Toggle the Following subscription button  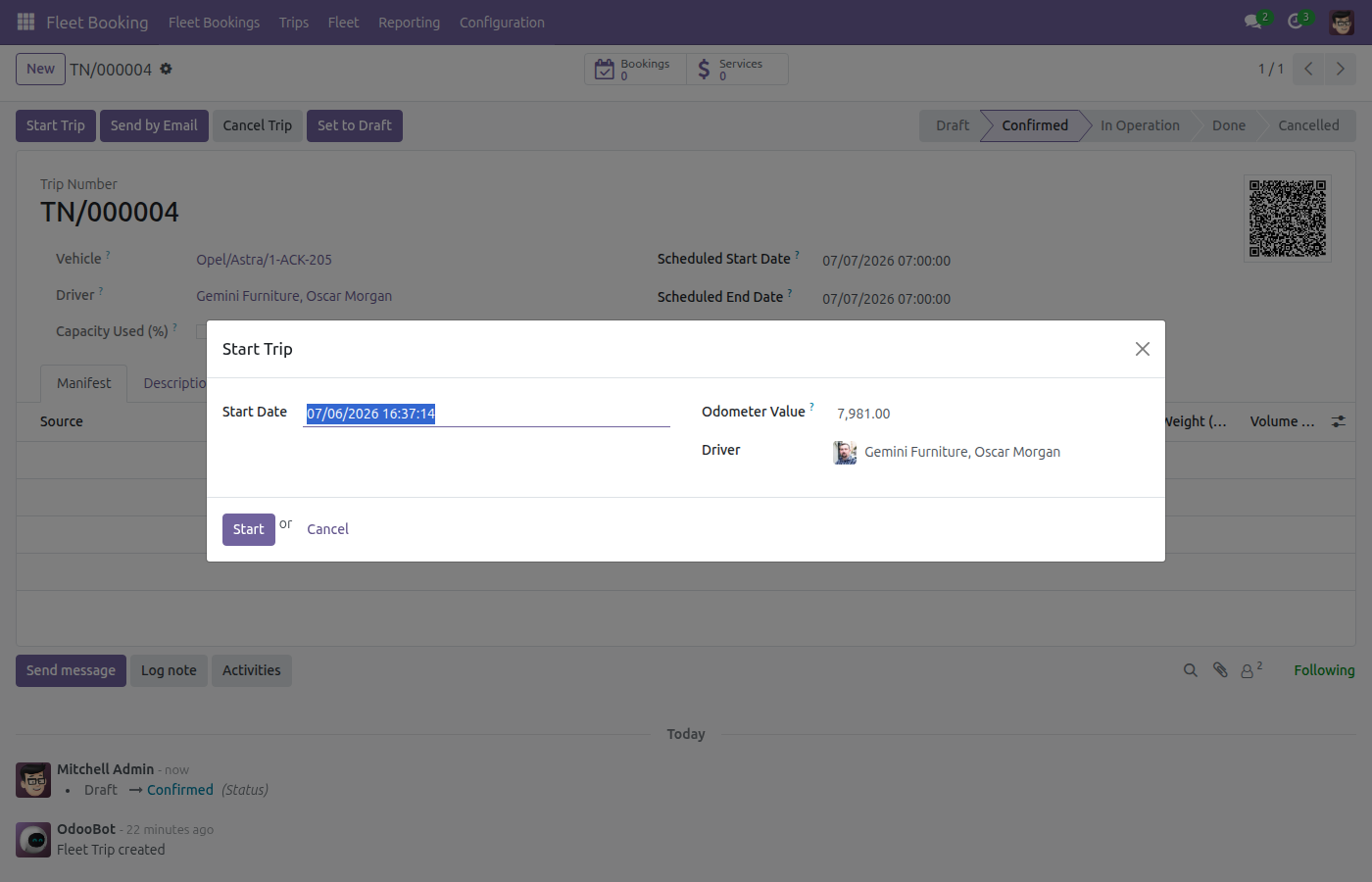(x=1324, y=670)
